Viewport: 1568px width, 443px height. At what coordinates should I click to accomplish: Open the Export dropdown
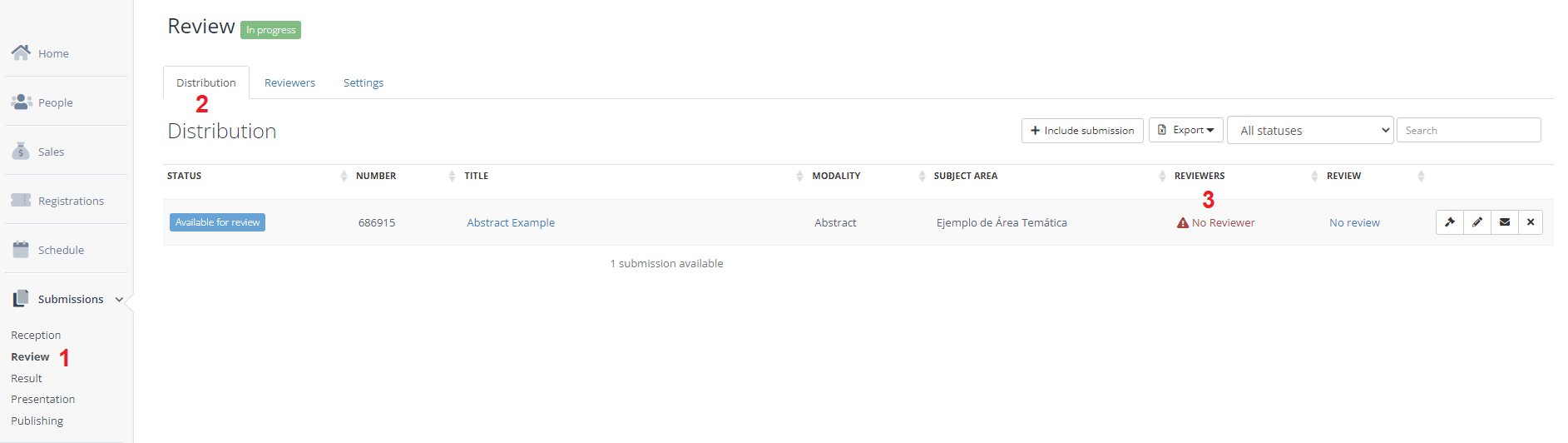point(1185,130)
